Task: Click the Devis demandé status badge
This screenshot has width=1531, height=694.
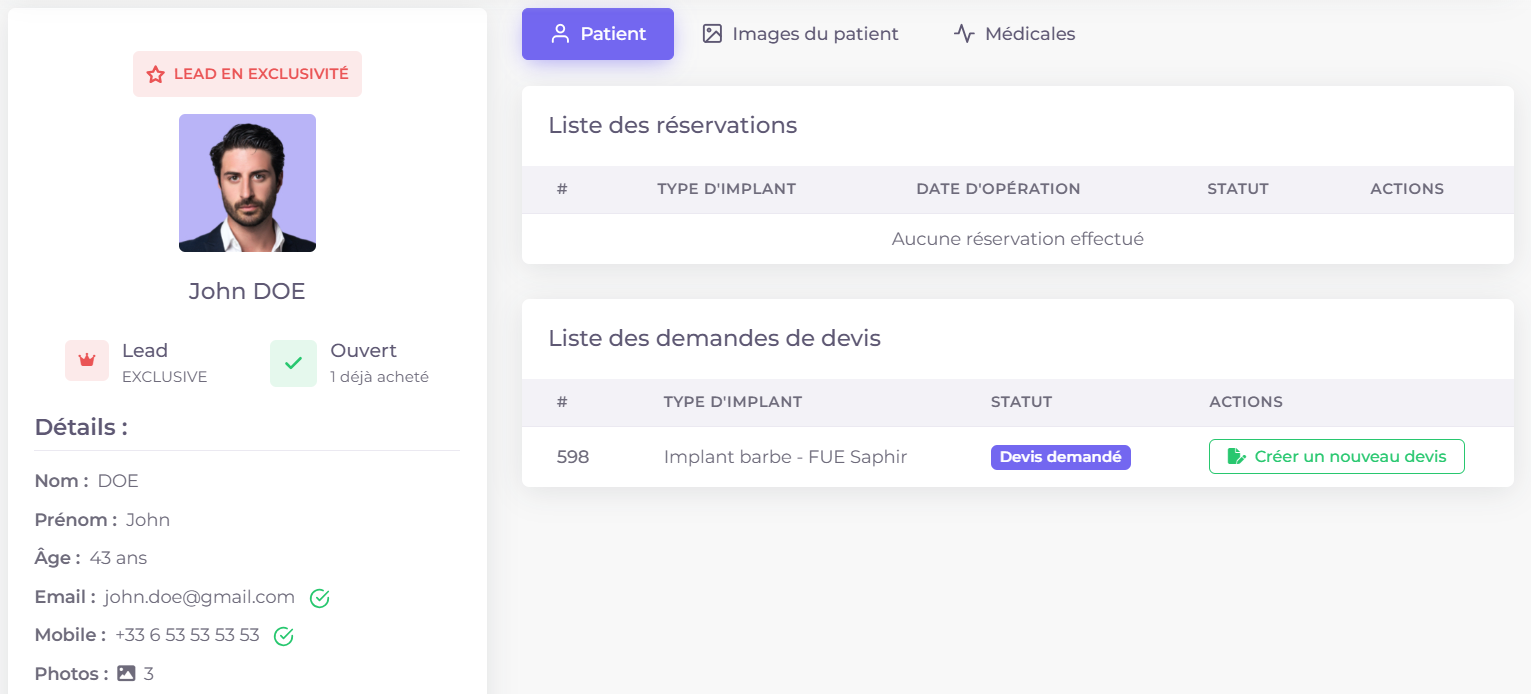Action: pyautogui.click(x=1060, y=457)
